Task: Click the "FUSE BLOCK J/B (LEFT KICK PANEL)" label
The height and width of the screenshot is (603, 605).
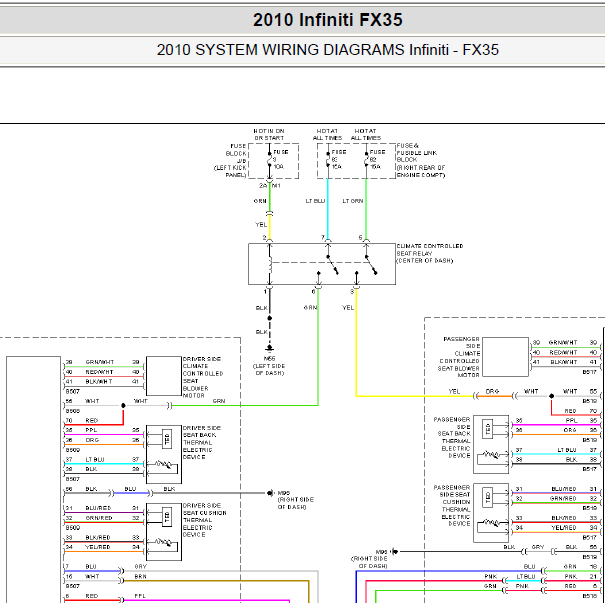Action: pos(231,160)
